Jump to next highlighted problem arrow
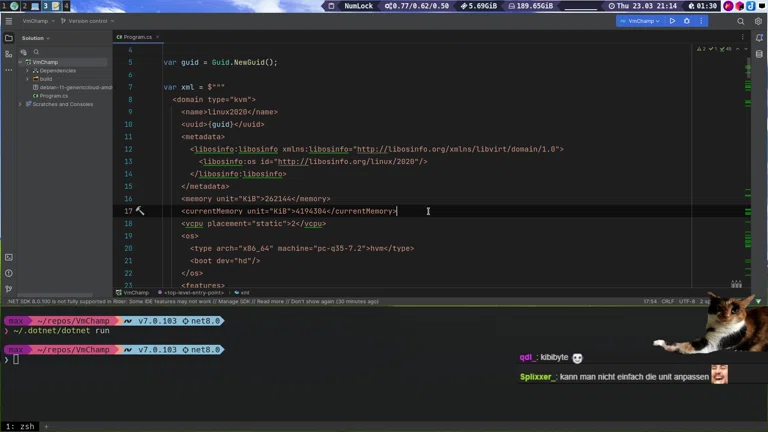 tap(746, 49)
